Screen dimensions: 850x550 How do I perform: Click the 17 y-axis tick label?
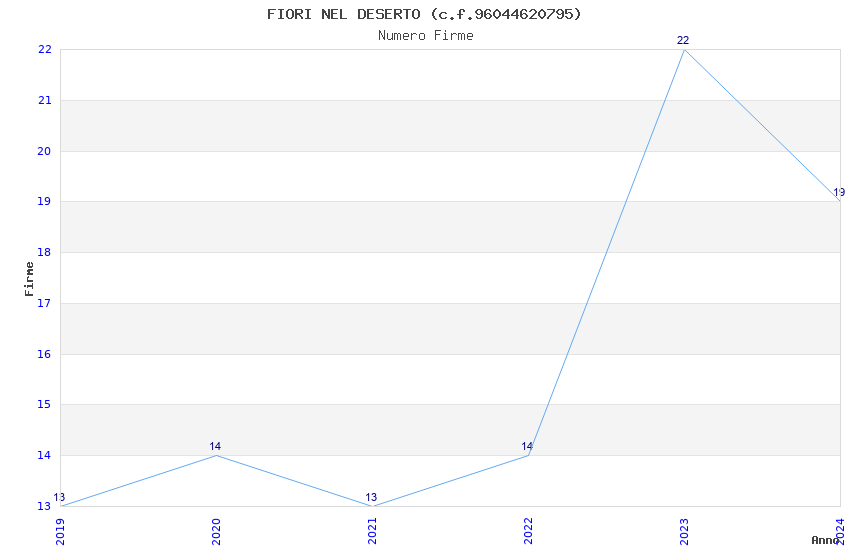click(x=44, y=303)
